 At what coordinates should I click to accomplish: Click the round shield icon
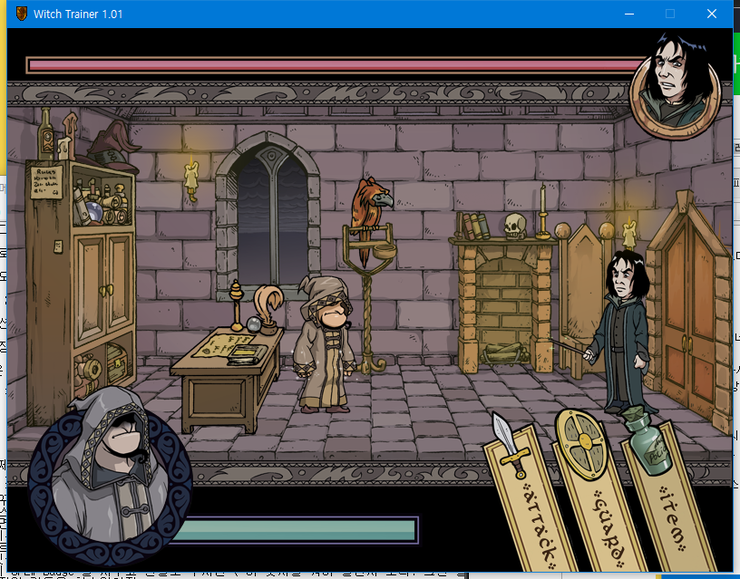point(581,444)
